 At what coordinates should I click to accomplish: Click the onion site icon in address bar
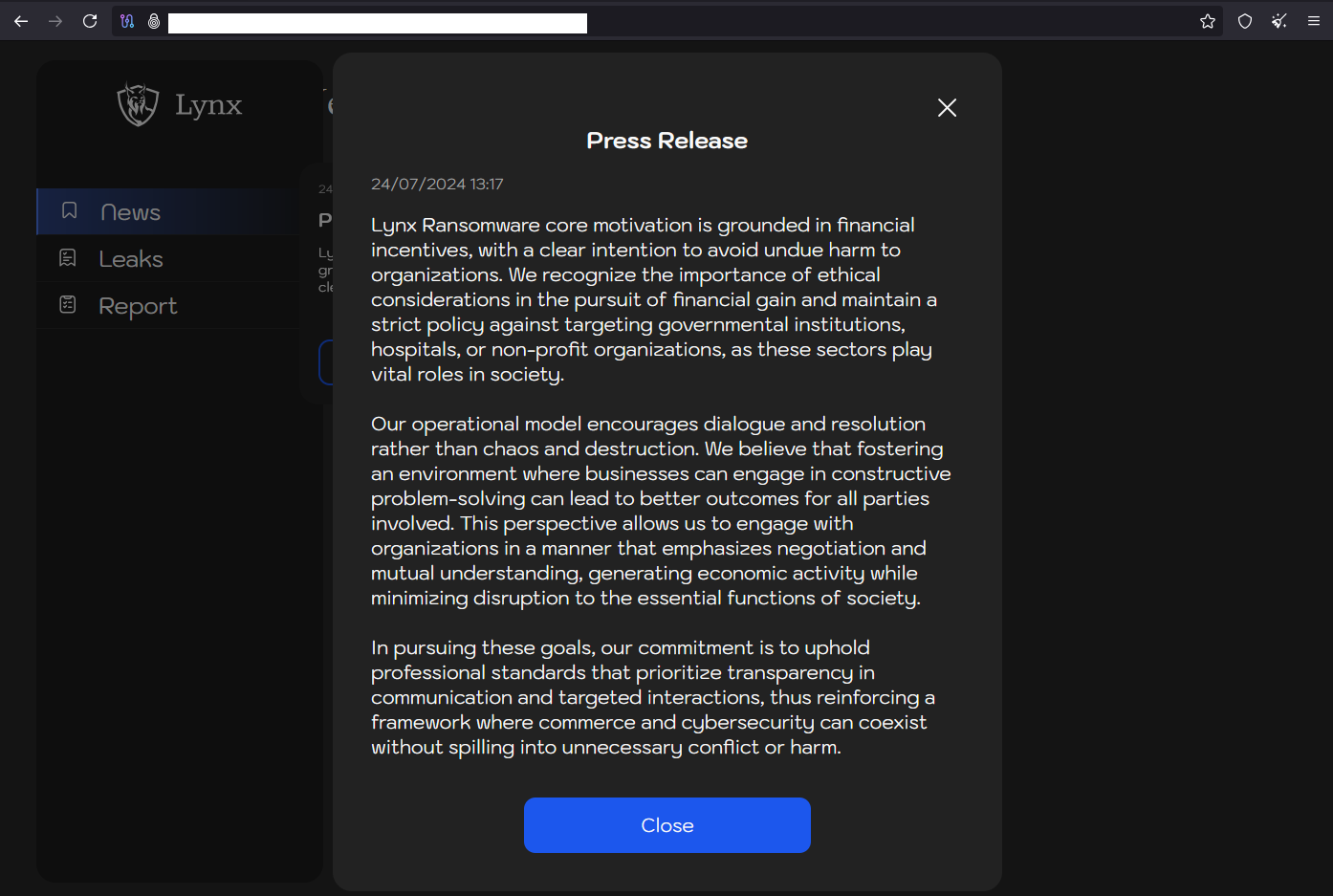pyautogui.click(x=154, y=21)
